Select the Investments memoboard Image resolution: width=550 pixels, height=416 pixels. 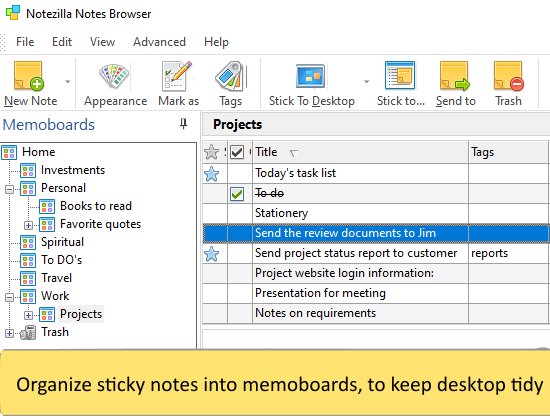pos(73,170)
